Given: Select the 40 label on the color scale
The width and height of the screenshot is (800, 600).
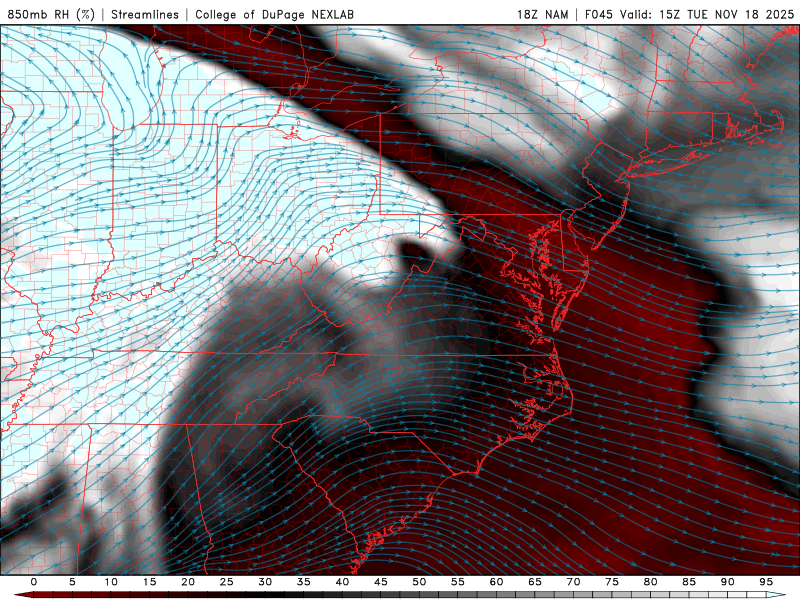Looking at the screenshot, I should coord(342,582).
